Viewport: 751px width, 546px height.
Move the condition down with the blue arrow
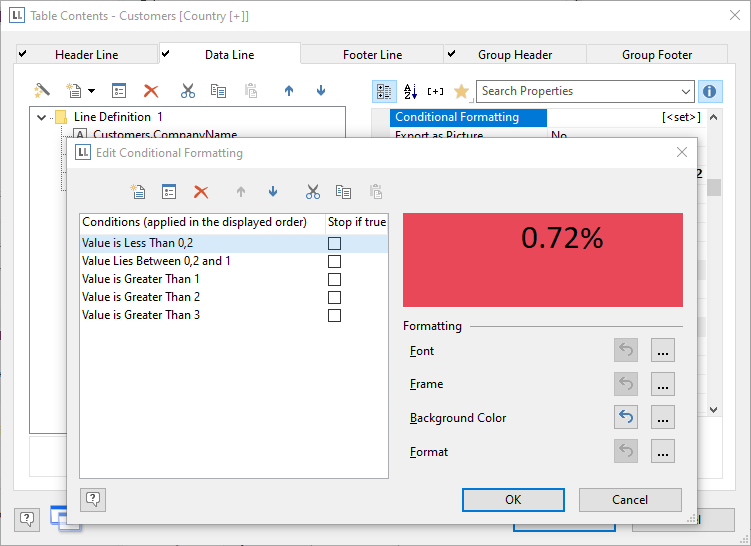coord(273,192)
